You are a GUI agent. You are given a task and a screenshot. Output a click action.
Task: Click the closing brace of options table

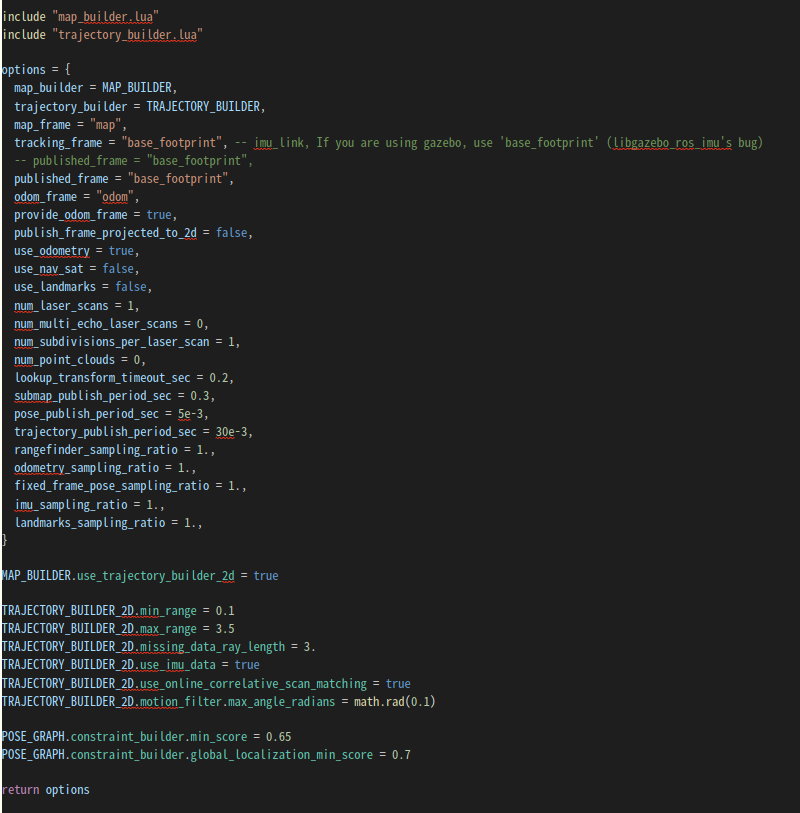coord(5,540)
